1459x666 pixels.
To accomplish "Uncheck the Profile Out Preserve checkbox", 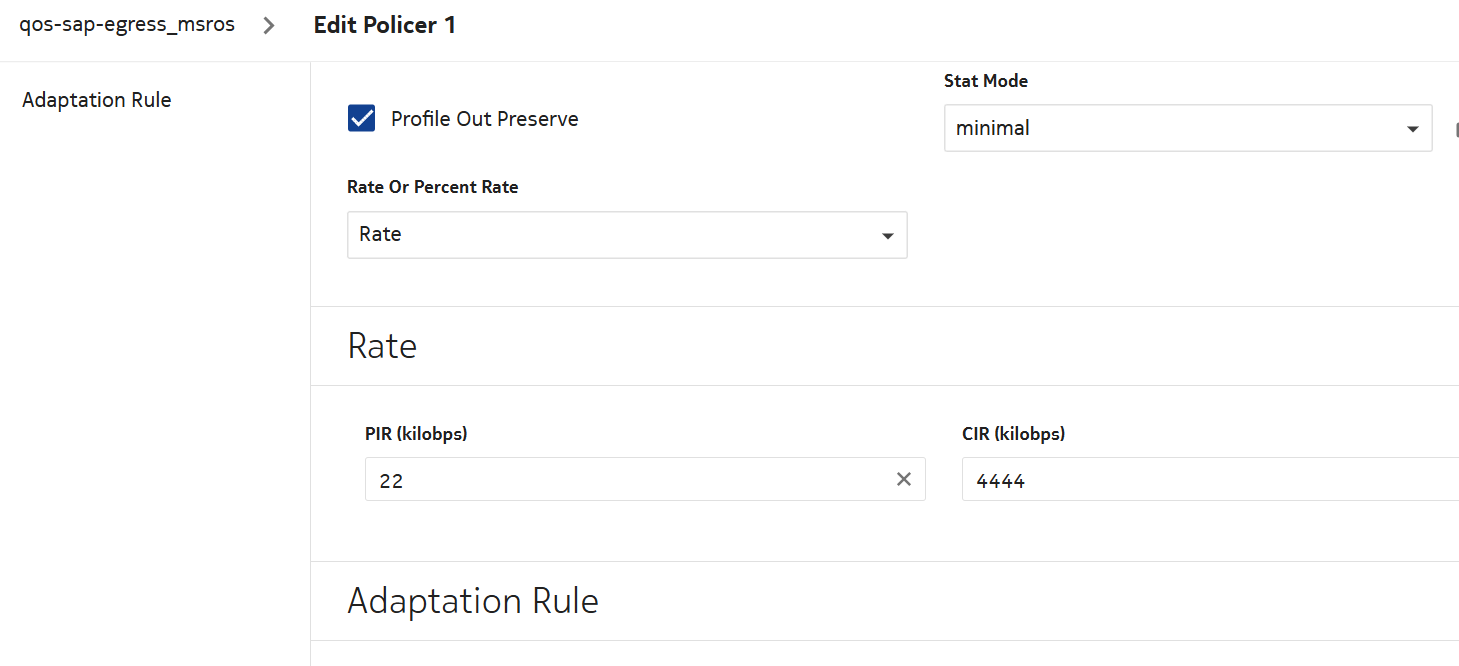I will [361, 119].
